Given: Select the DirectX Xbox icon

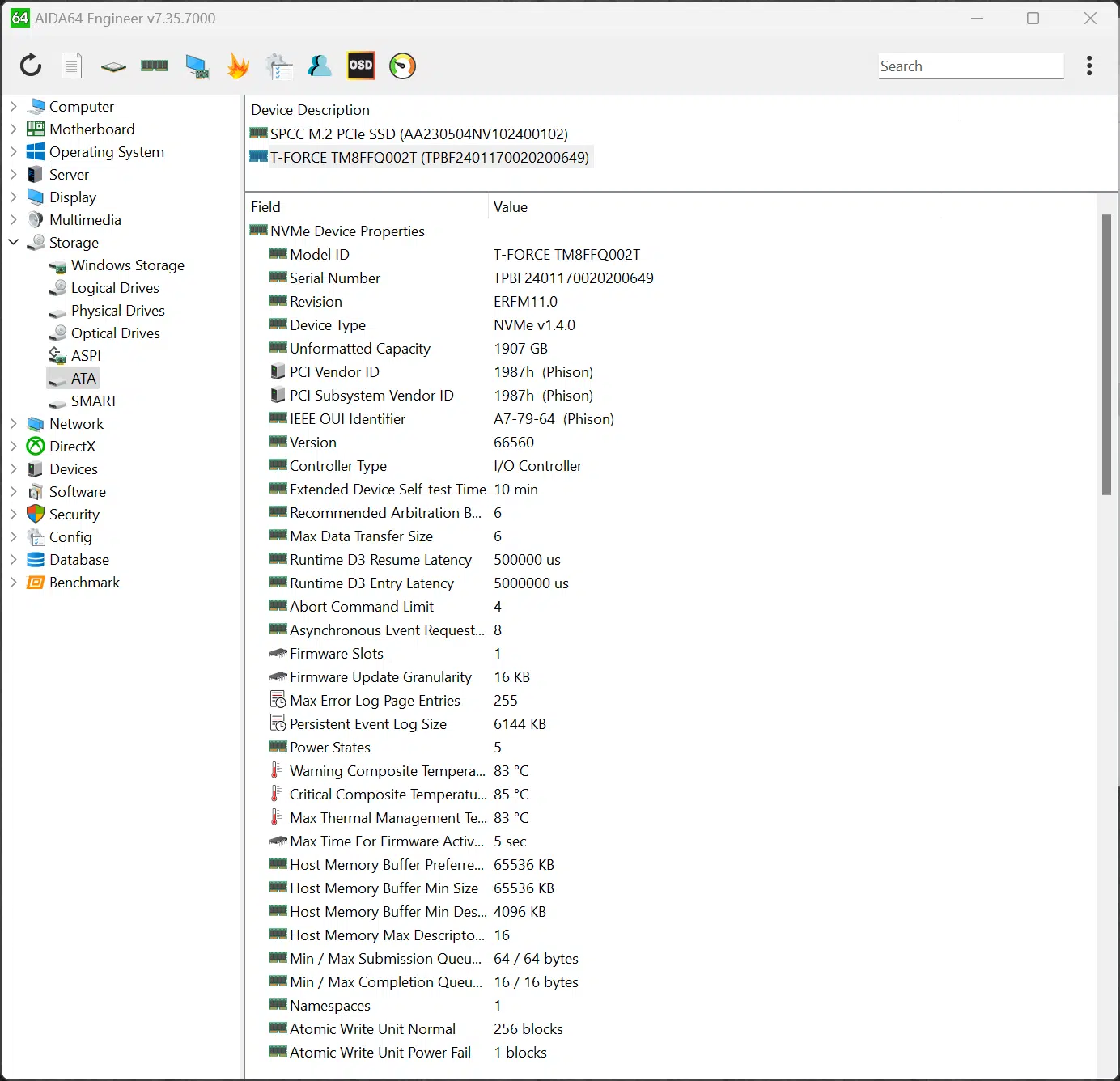Looking at the screenshot, I should click(36, 446).
